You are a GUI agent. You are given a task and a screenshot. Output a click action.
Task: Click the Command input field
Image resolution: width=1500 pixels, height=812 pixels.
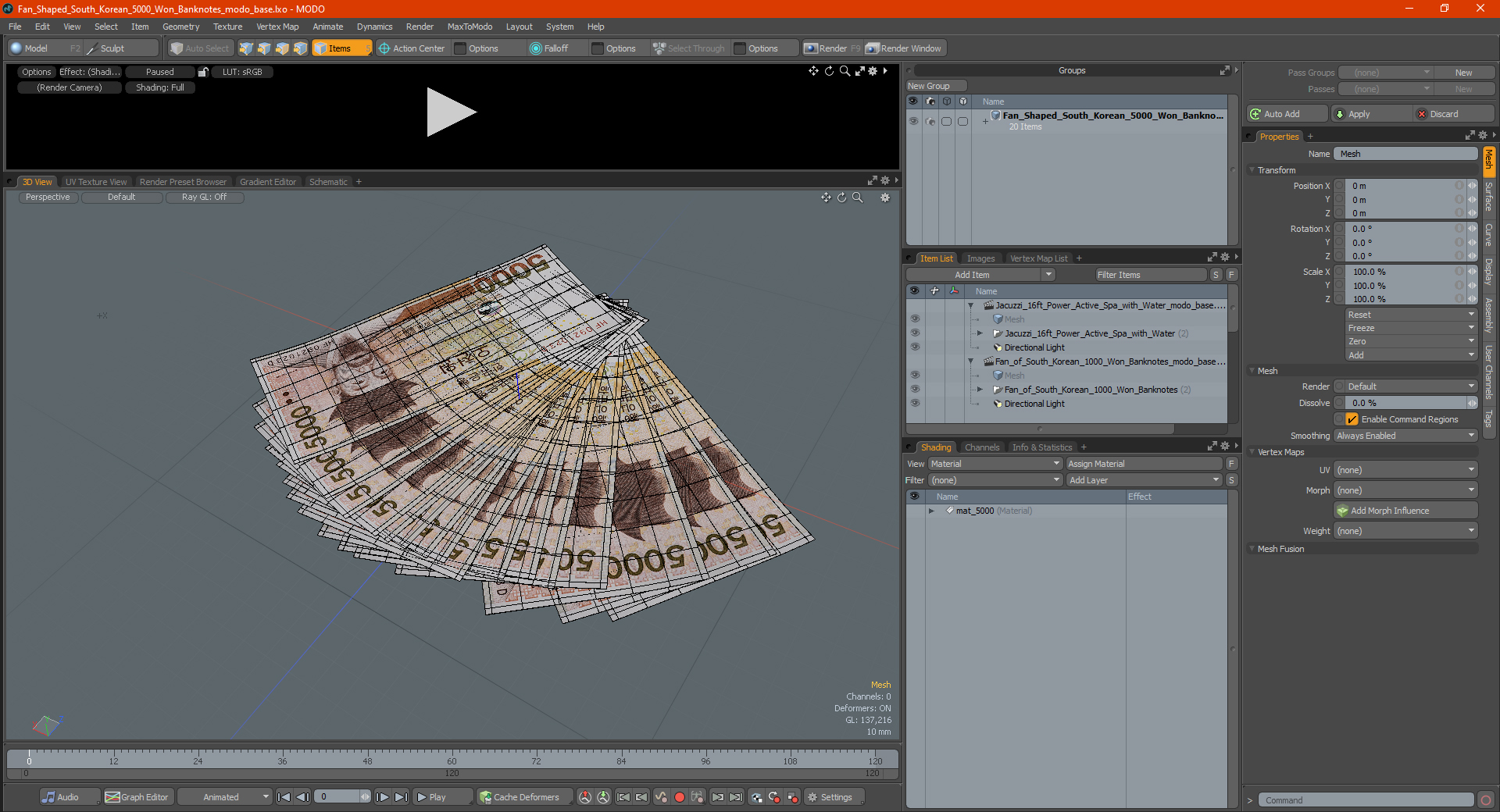coord(1366,800)
